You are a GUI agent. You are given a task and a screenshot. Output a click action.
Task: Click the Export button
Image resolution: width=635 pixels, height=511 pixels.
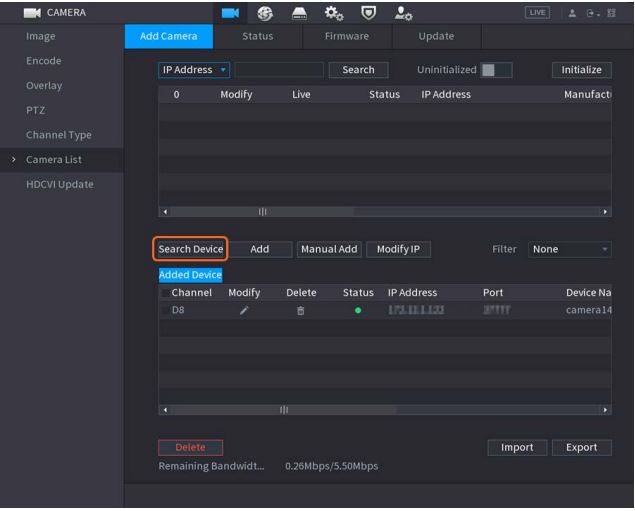coord(582,447)
